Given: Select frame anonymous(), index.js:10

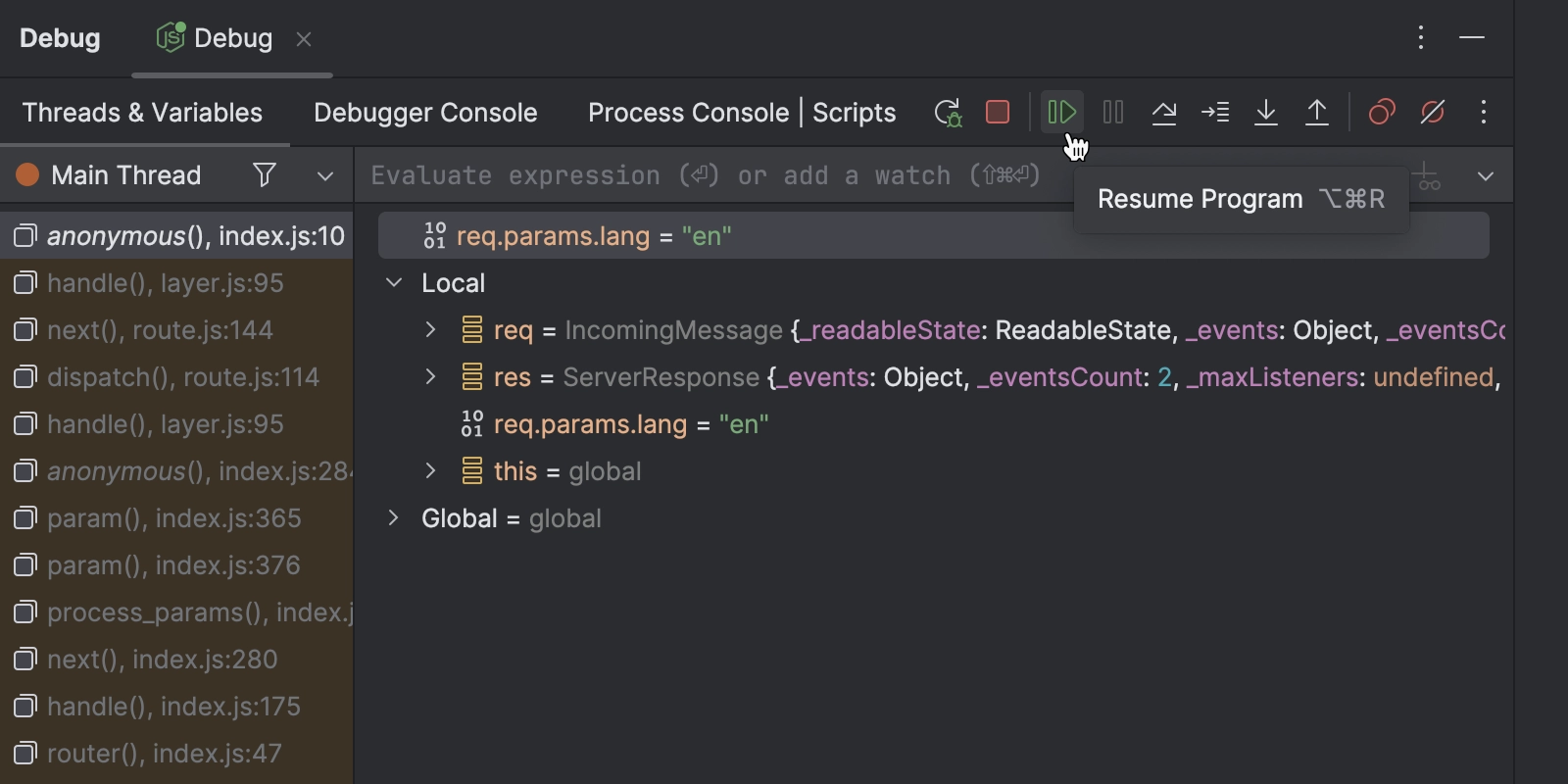Looking at the screenshot, I should tap(176, 236).
